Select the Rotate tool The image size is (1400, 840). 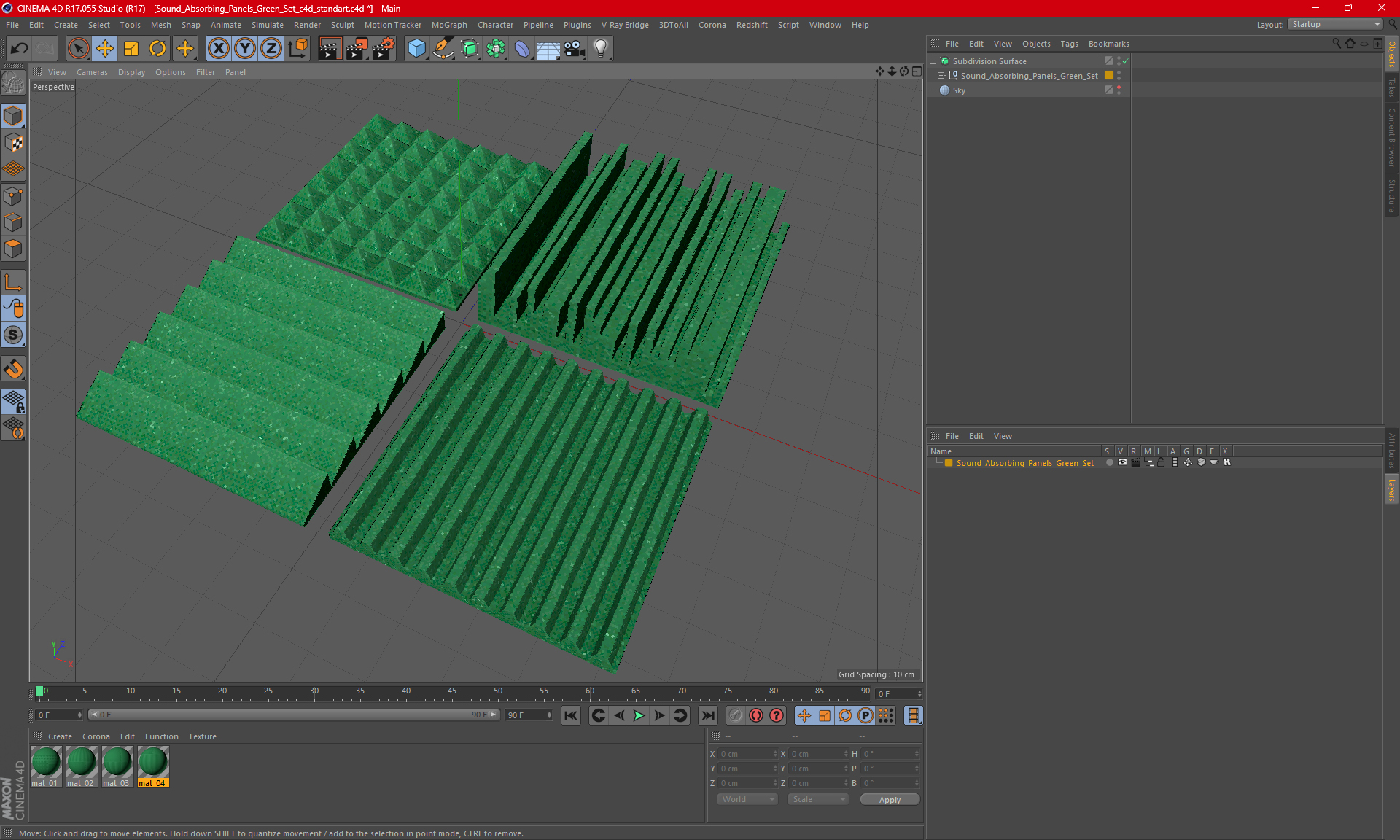[x=157, y=49]
